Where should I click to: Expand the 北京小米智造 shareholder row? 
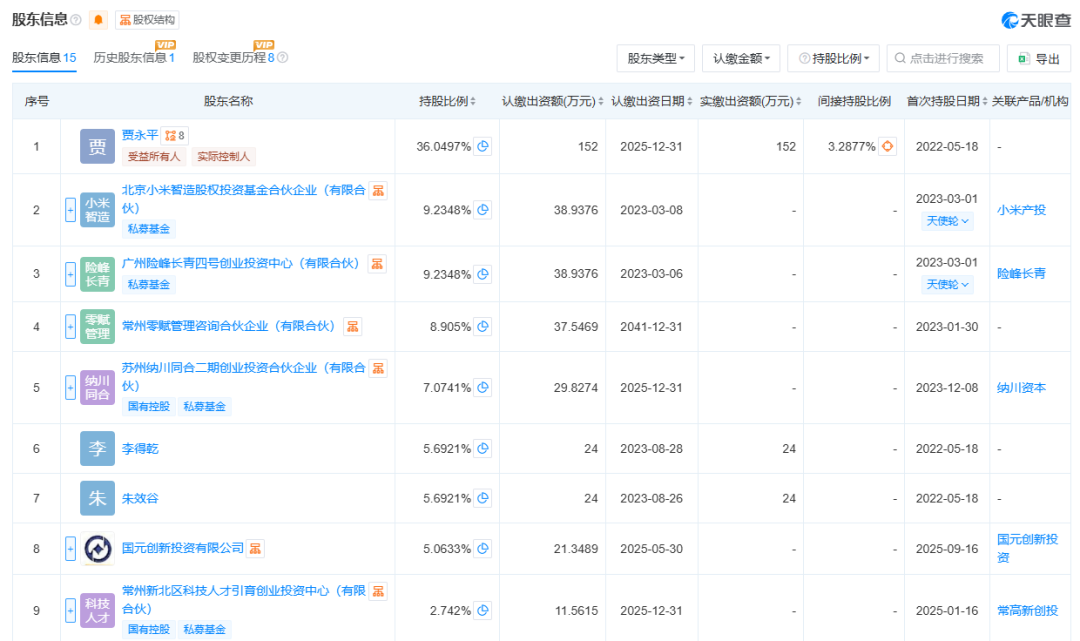70,210
